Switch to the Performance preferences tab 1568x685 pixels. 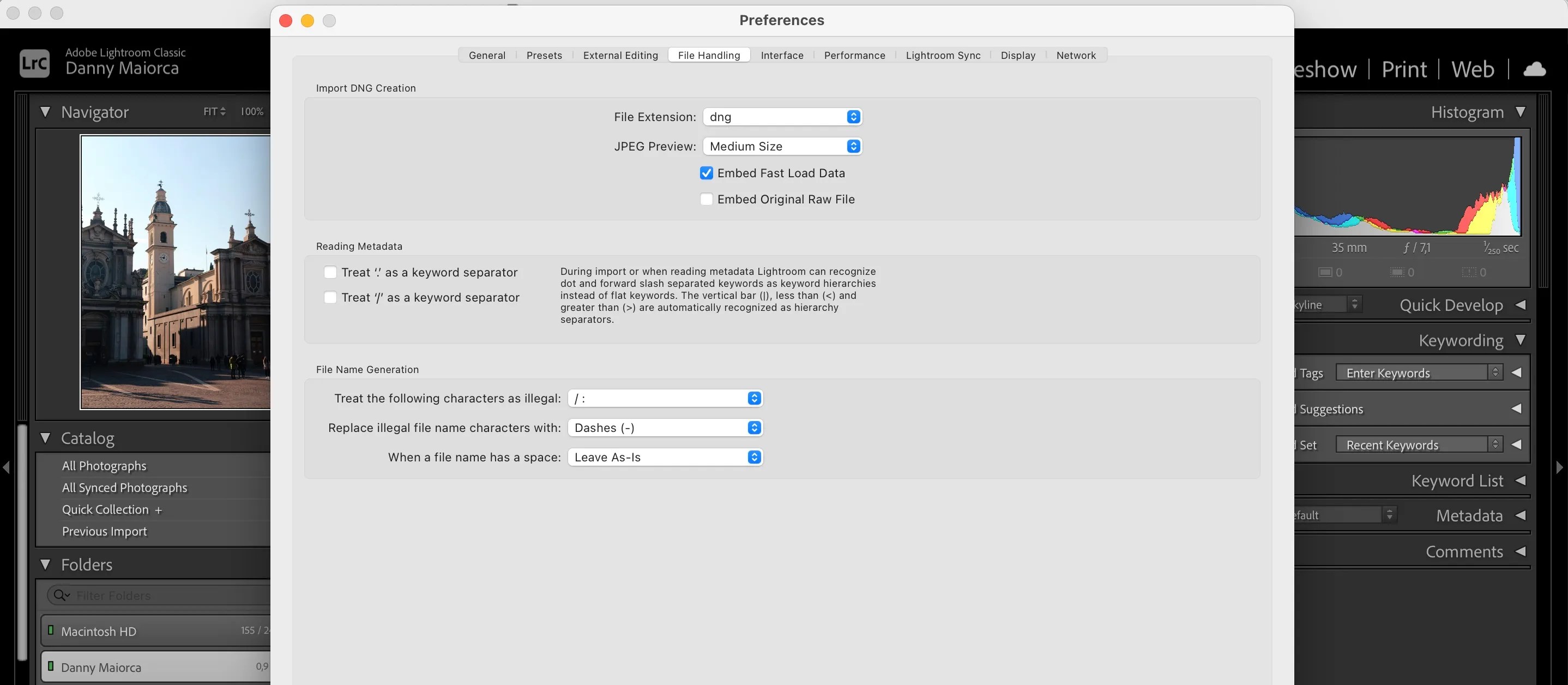point(854,56)
